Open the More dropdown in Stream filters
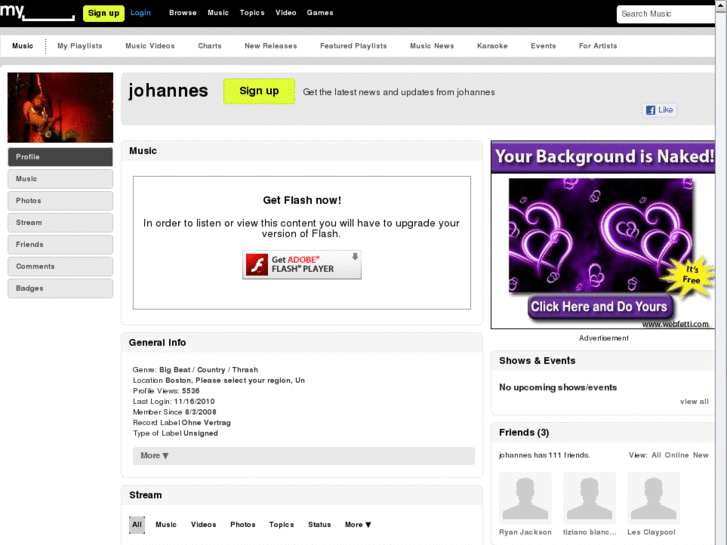 click(x=358, y=525)
